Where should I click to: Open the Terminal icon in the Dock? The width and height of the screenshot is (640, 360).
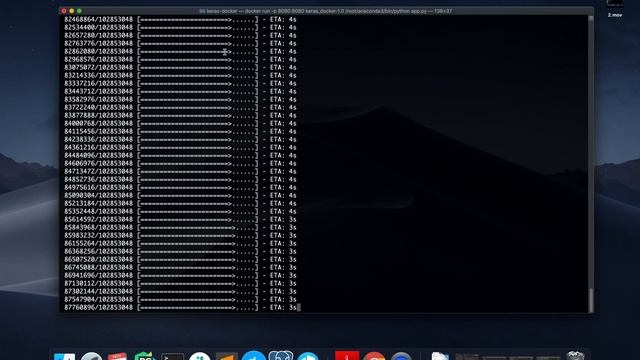point(172,357)
